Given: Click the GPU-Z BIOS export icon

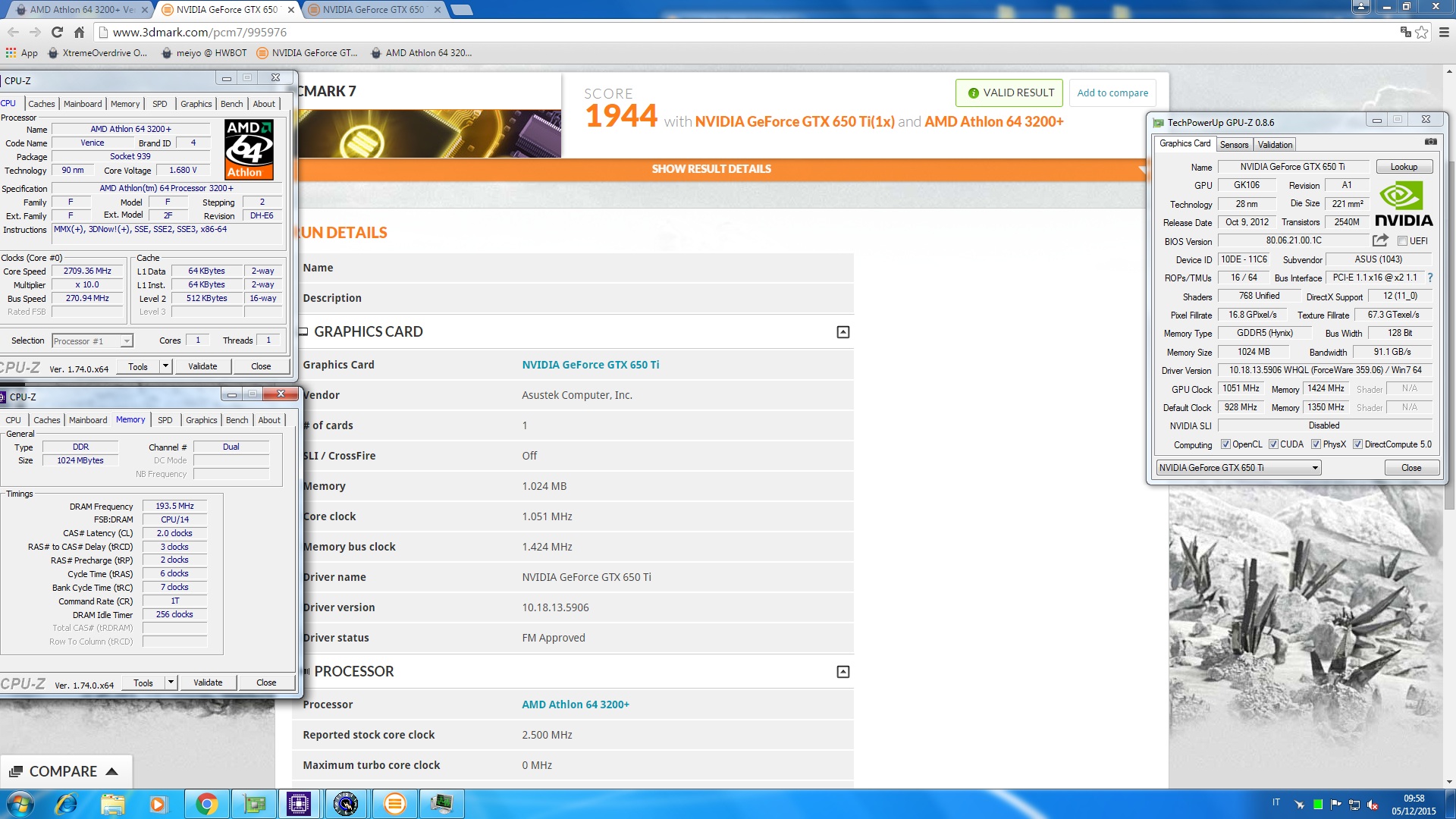Looking at the screenshot, I should pos(1380,240).
